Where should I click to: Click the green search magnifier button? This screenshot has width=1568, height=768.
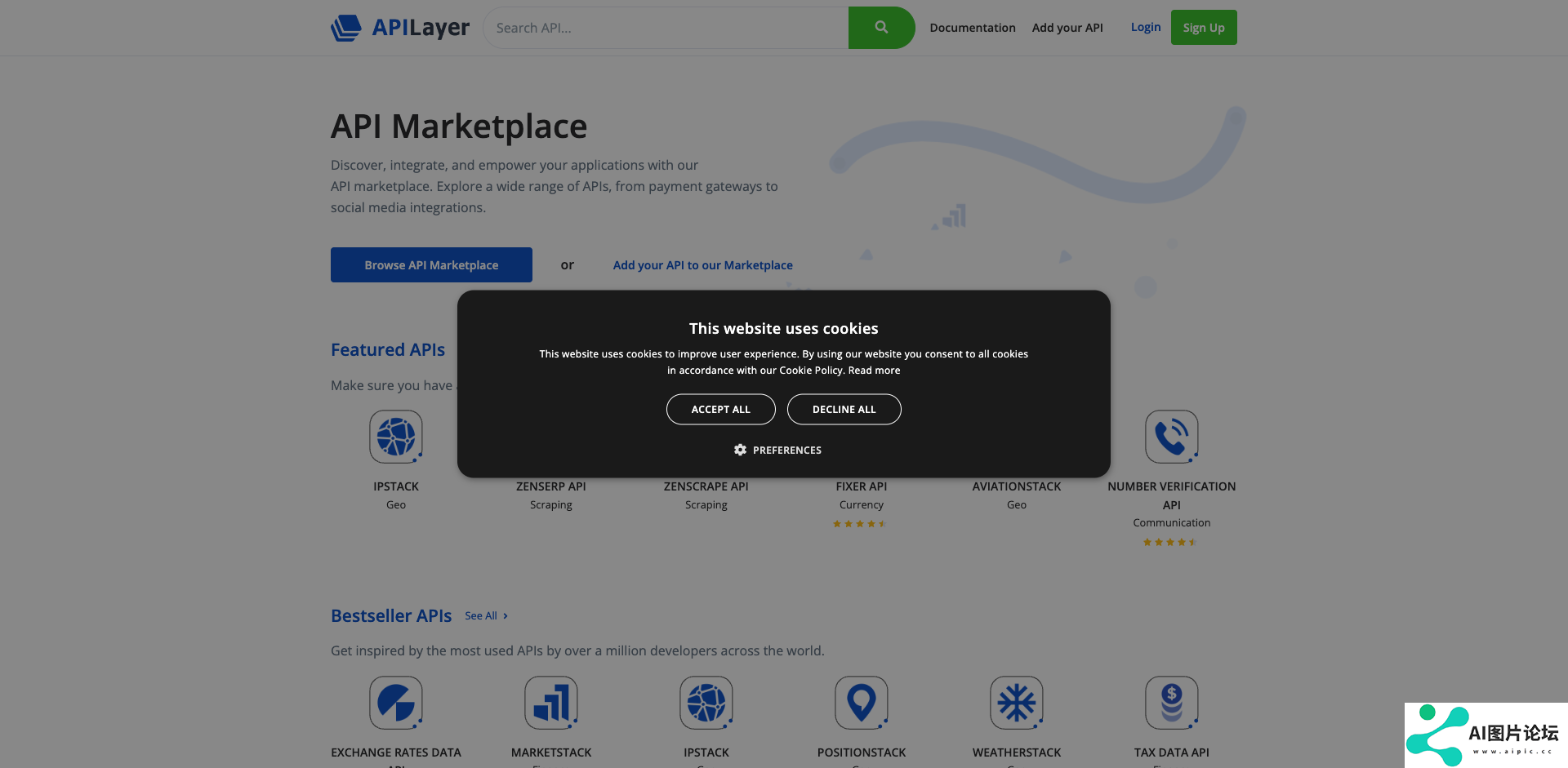881,28
